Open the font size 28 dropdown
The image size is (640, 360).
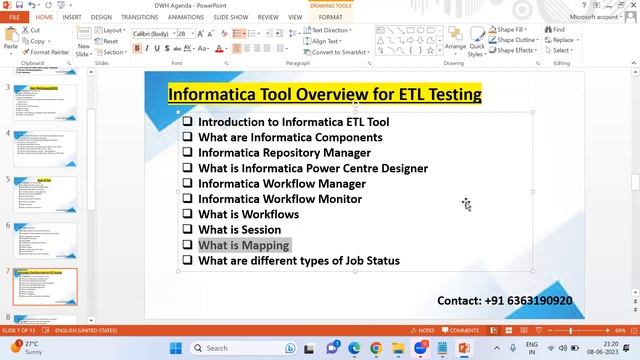[193, 34]
